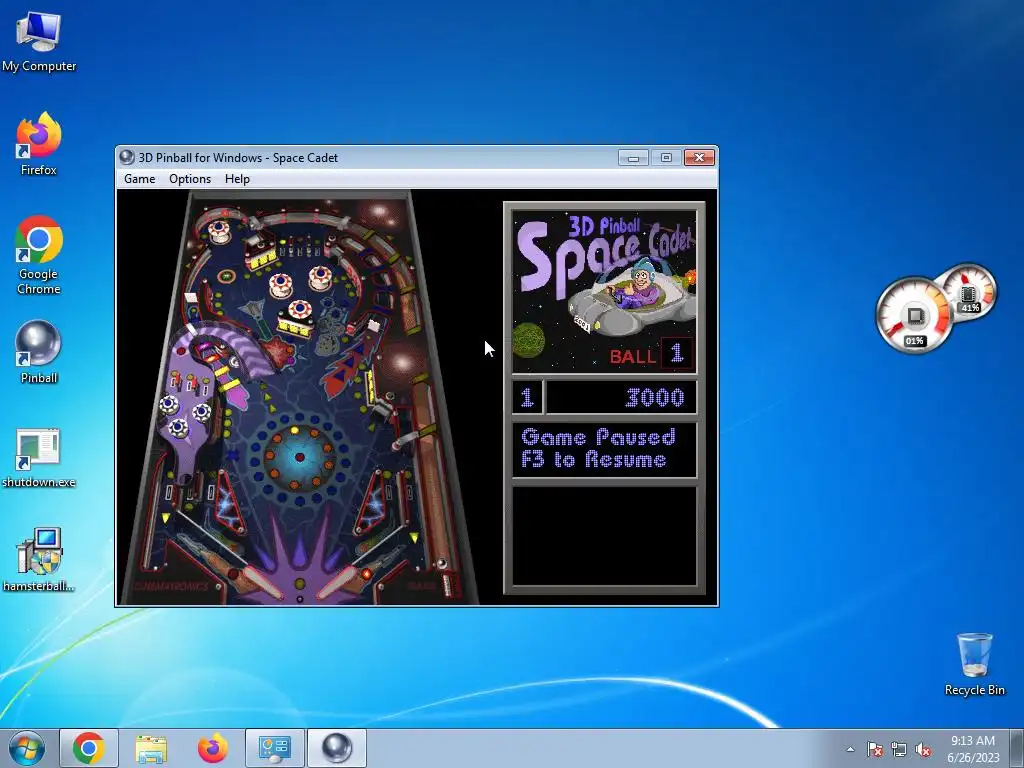Image resolution: width=1024 pixels, height=768 pixels.
Task: Click the blue circular center target
Action: coord(300,456)
